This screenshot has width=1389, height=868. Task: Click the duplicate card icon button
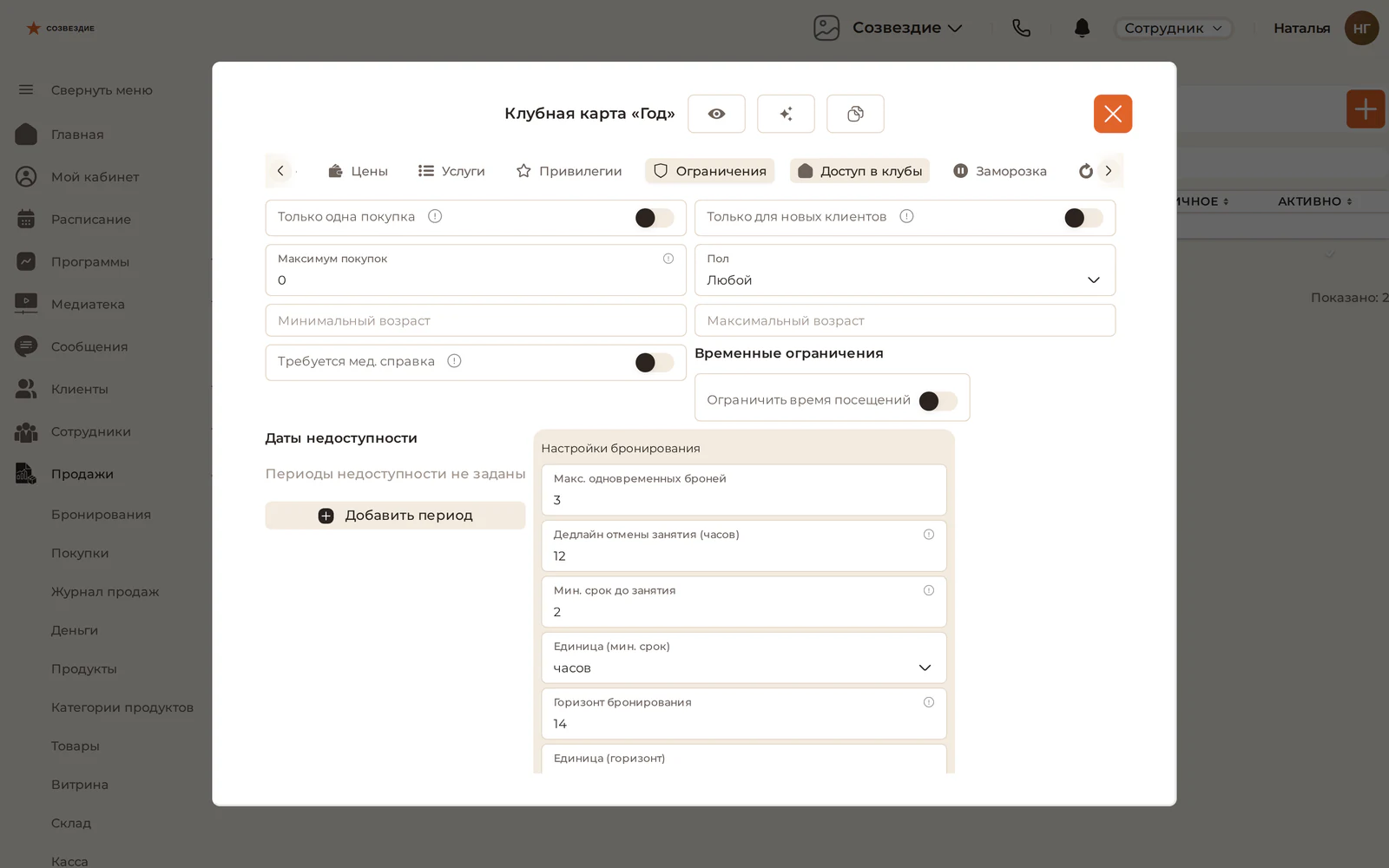coord(855,114)
